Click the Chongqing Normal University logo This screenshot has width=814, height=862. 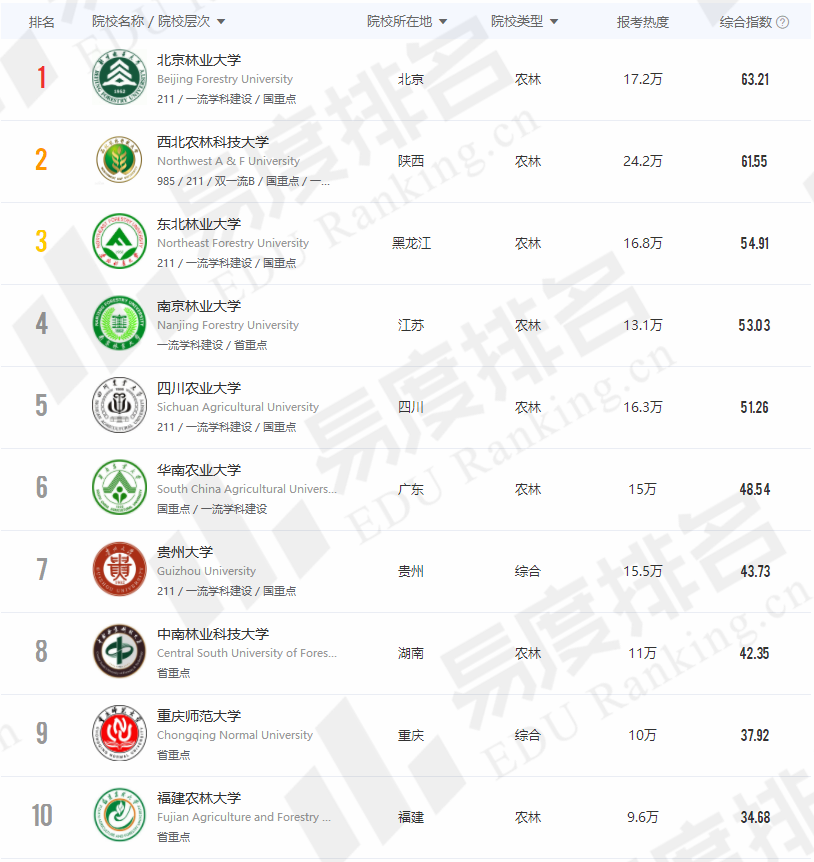click(x=119, y=735)
